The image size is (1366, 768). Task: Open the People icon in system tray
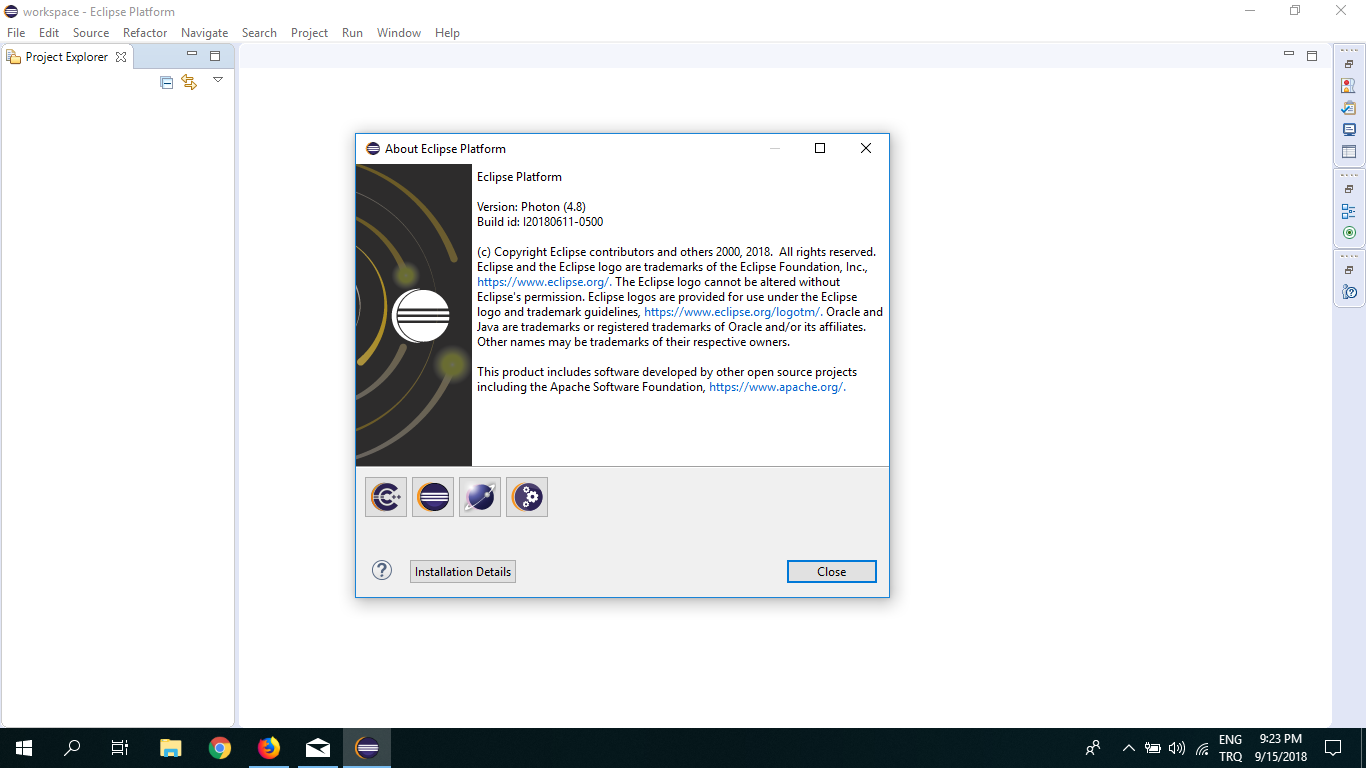pyautogui.click(x=1093, y=748)
